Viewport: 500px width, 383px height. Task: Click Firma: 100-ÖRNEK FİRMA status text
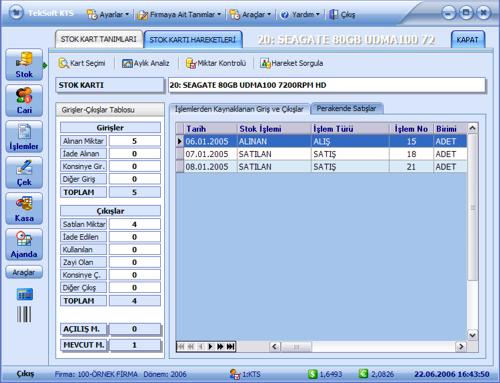(96, 374)
